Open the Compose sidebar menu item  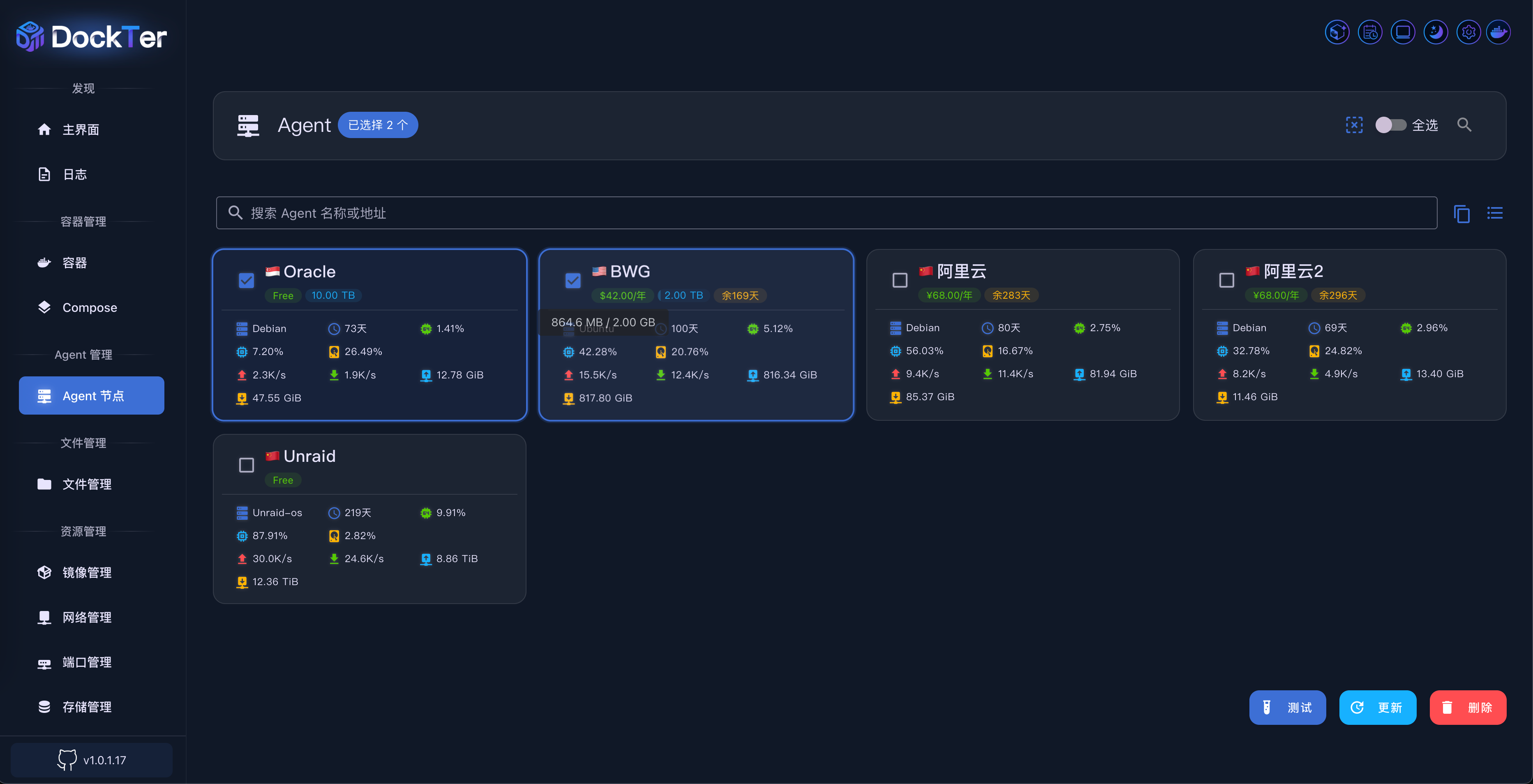(90, 307)
